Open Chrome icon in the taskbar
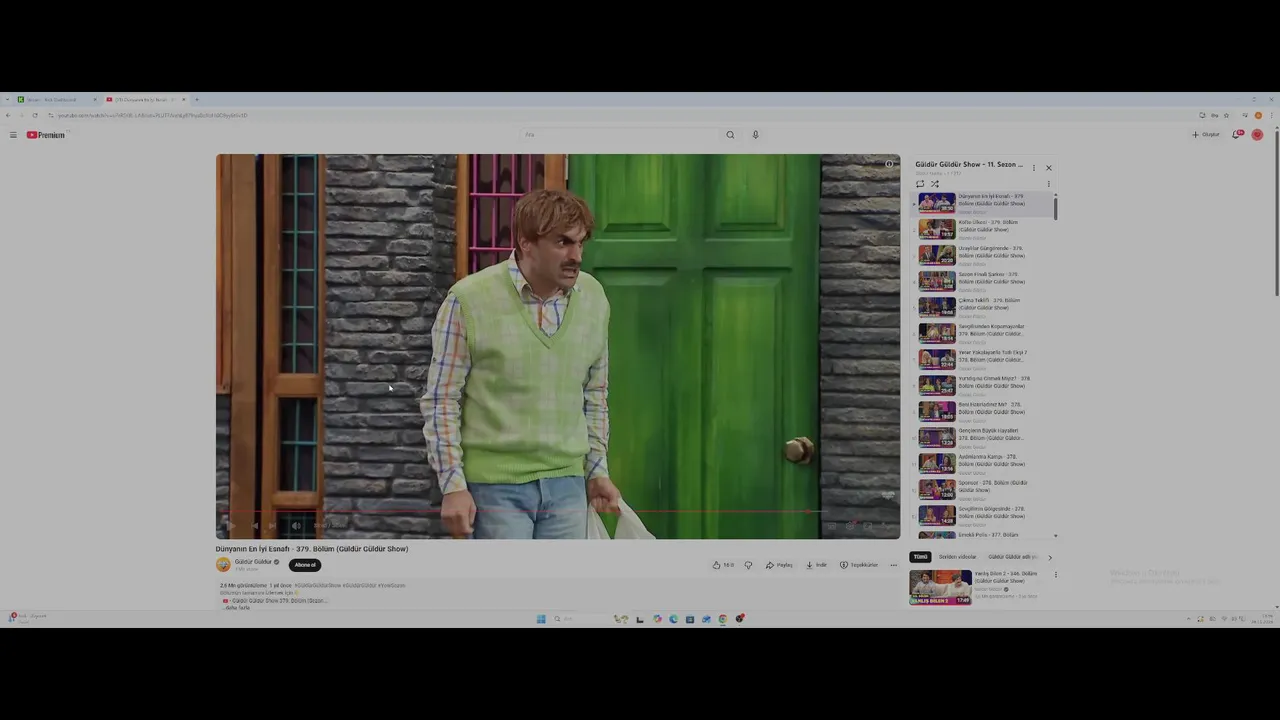Viewport: 1280px width, 720px height. click(722, 619)
